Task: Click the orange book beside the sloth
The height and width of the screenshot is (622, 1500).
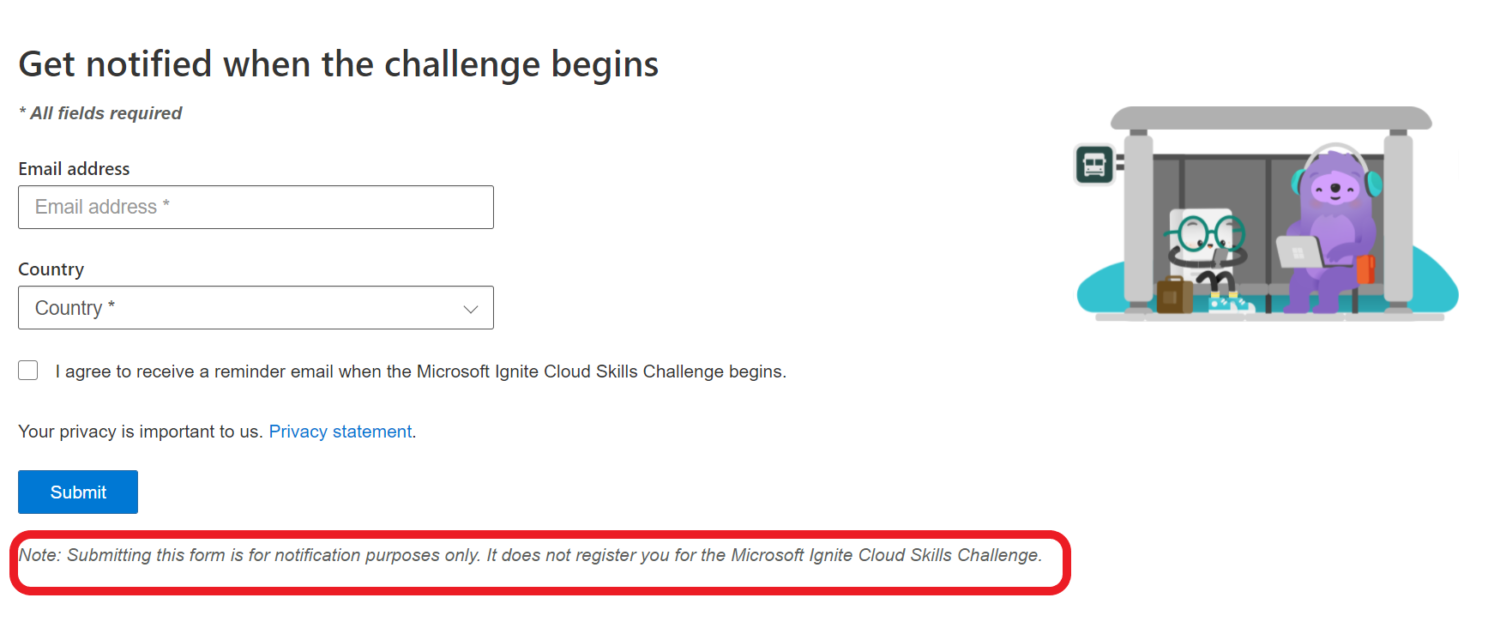Action: pyautogui.click(x=1366, y=268)
